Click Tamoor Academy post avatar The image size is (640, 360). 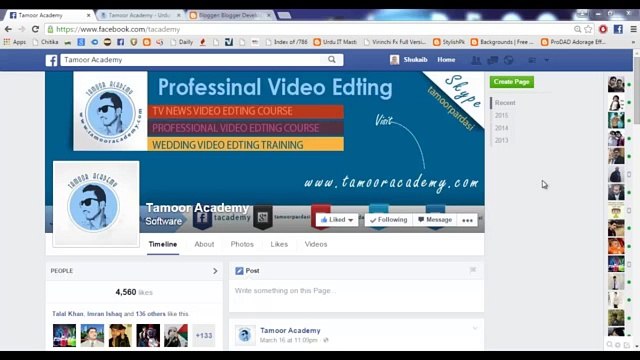point(245,335)
